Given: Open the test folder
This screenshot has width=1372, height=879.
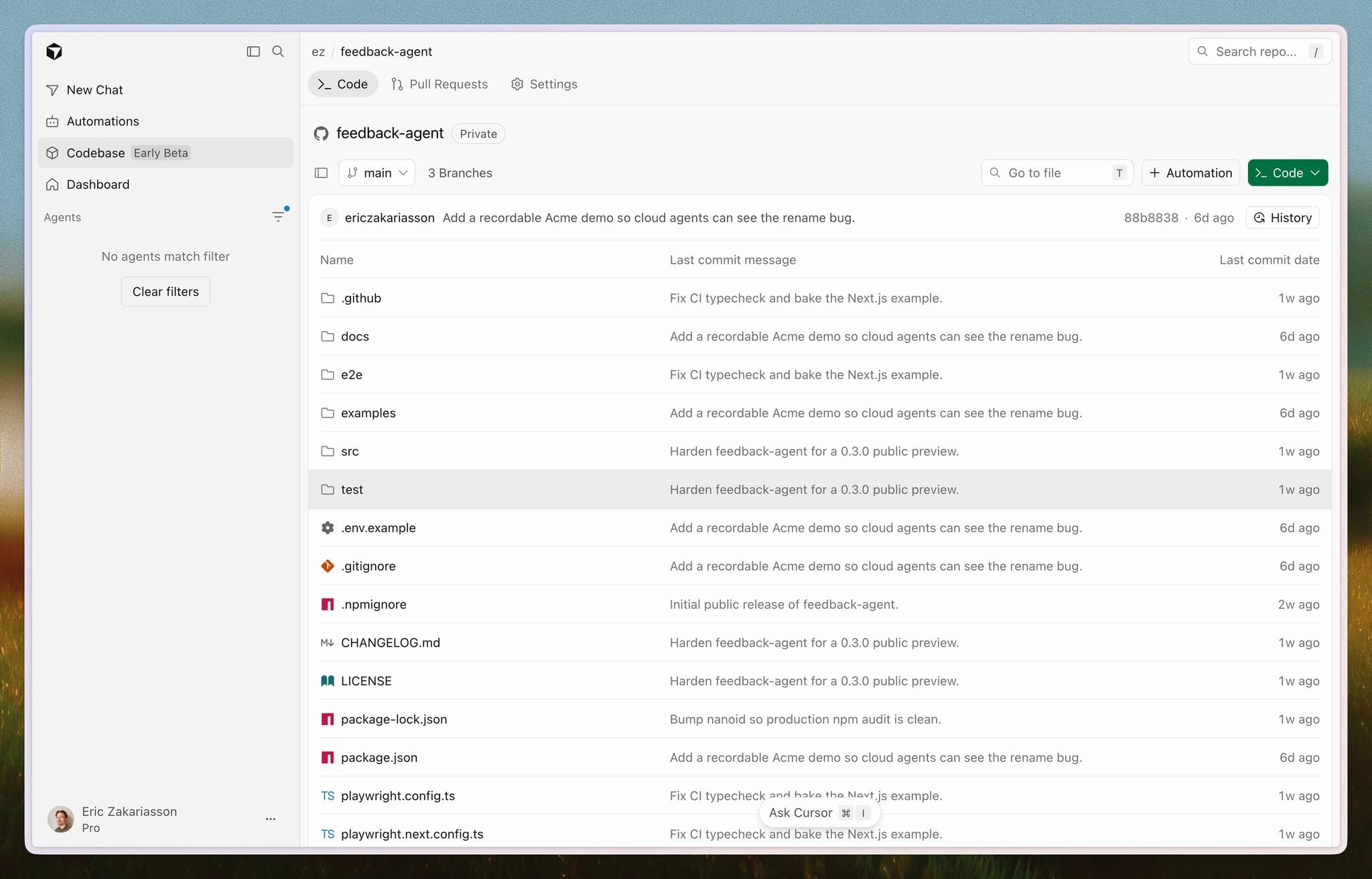Looking at the screenshot, I should pyautogui.click(x=352, y=490).
